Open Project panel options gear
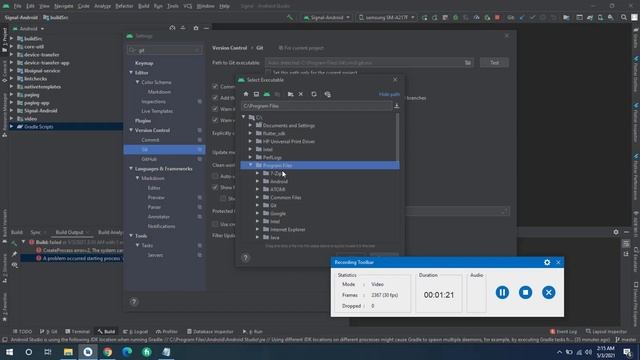The width and height of the screenshot is (640, 360). 196,29
